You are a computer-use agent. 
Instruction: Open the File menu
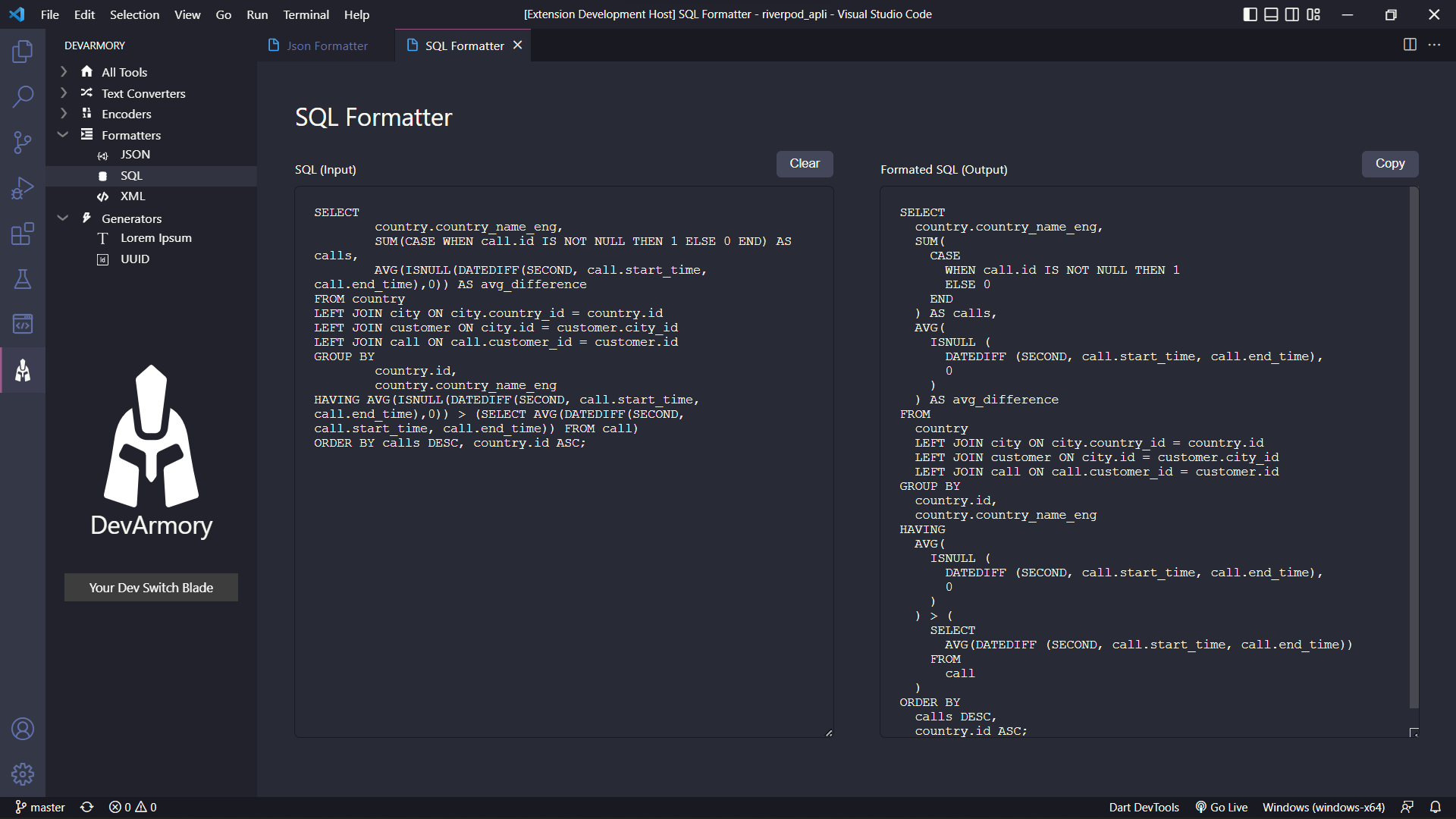49,14
